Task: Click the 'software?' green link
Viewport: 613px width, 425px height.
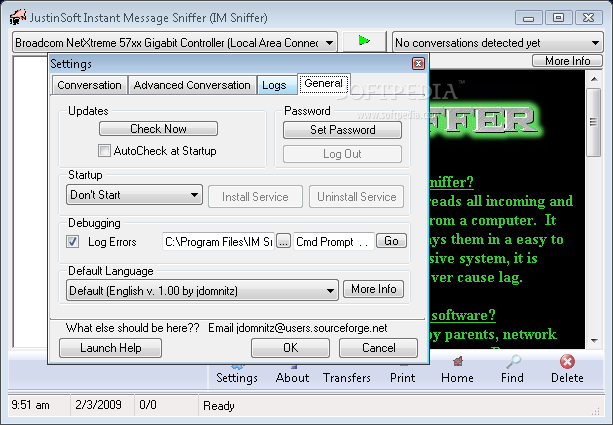Action: coord(463,315)
